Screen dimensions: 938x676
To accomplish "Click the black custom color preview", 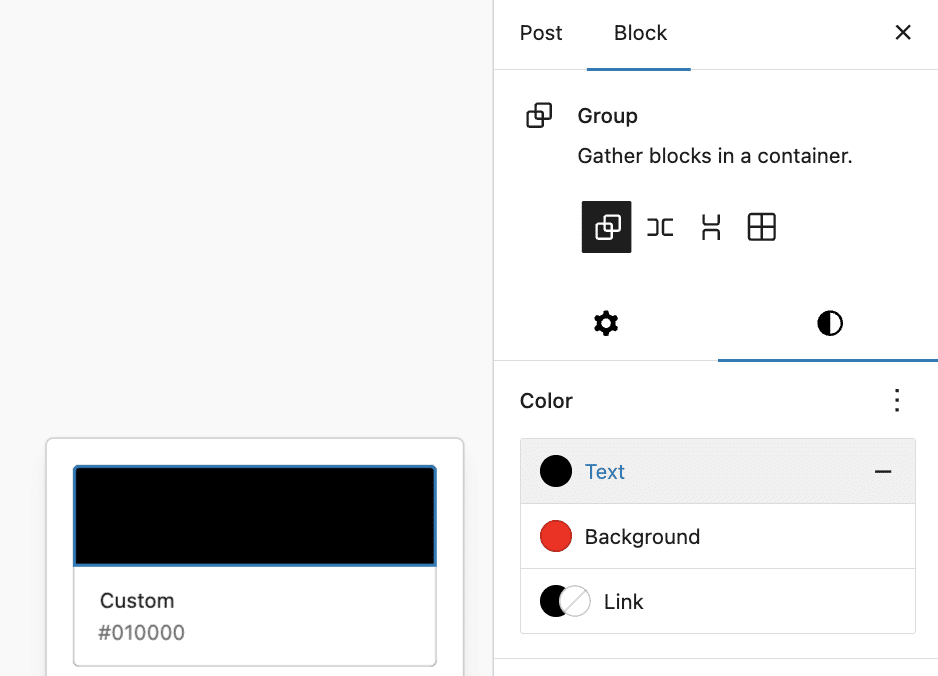I will (255, 516).
